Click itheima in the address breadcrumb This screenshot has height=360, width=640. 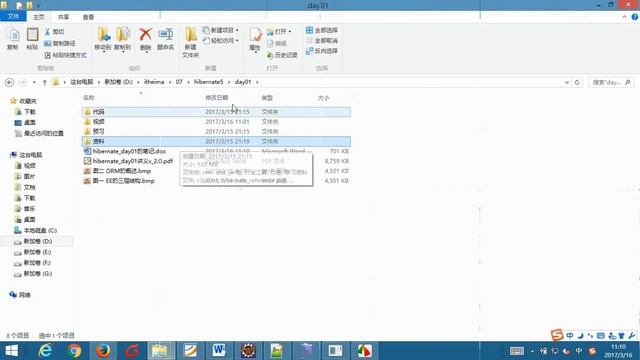(x=154, y=82)
